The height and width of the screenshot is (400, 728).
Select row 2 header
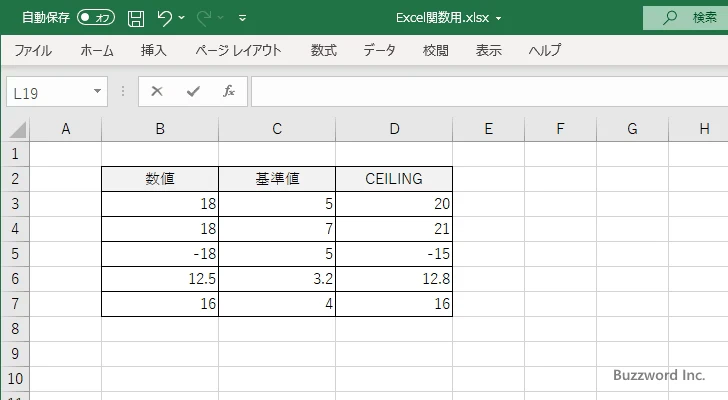[x=15, y=179]
